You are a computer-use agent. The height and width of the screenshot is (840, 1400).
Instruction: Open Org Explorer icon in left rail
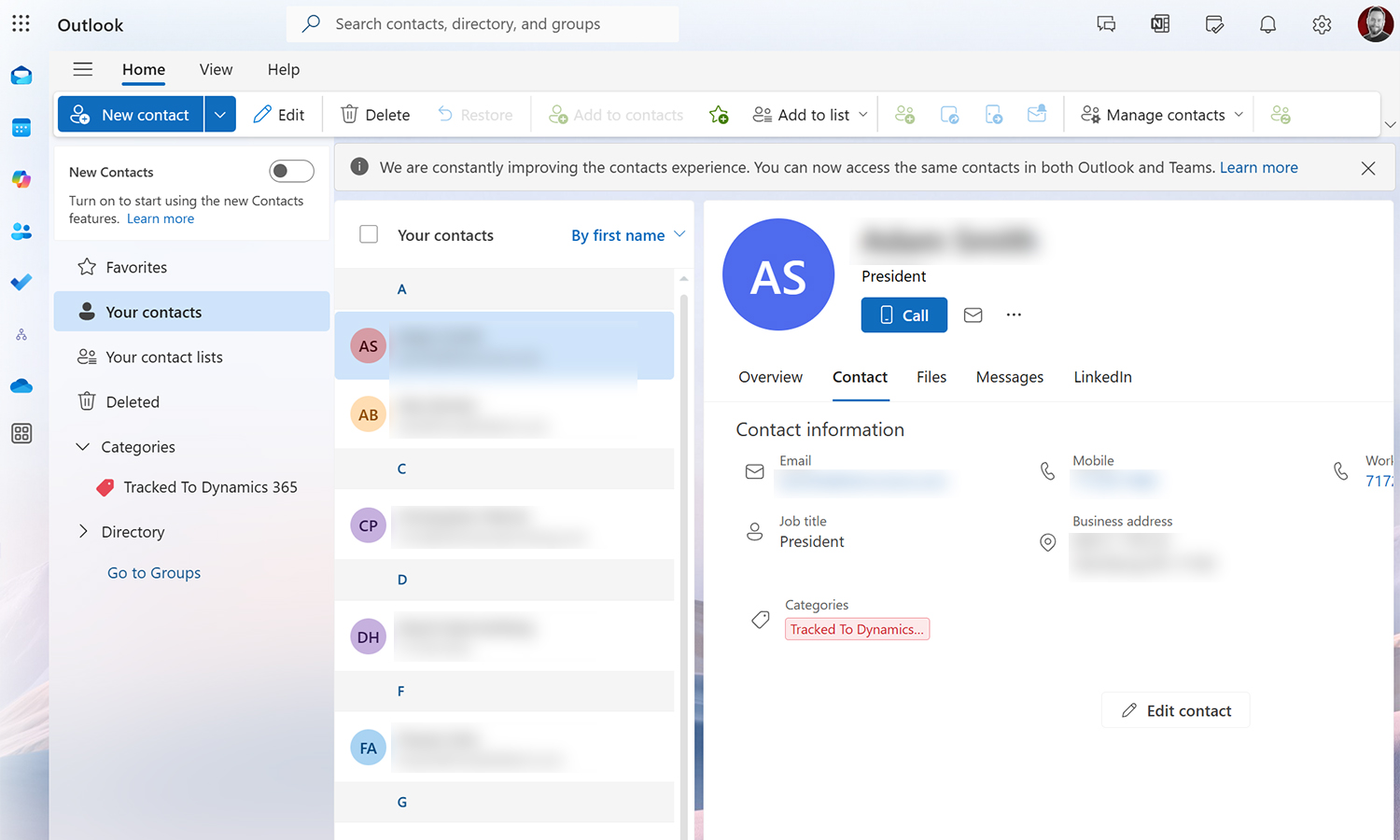click(x=21, y=334)
